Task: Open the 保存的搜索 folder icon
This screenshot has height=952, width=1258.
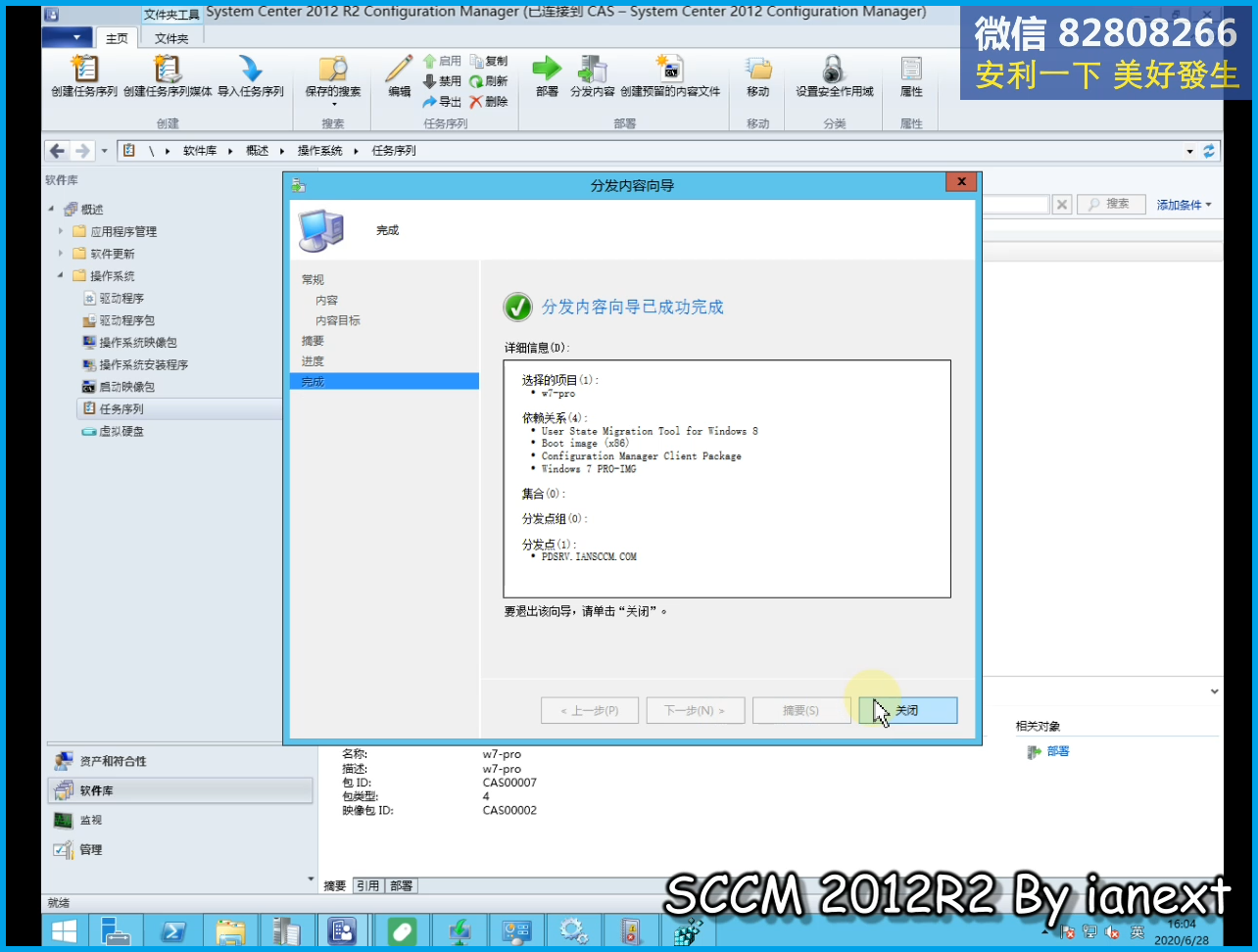Action: (333, 69)
